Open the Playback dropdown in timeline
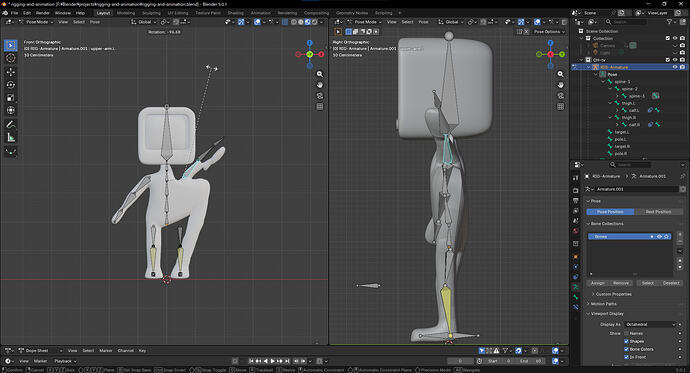 pos(65,361)
